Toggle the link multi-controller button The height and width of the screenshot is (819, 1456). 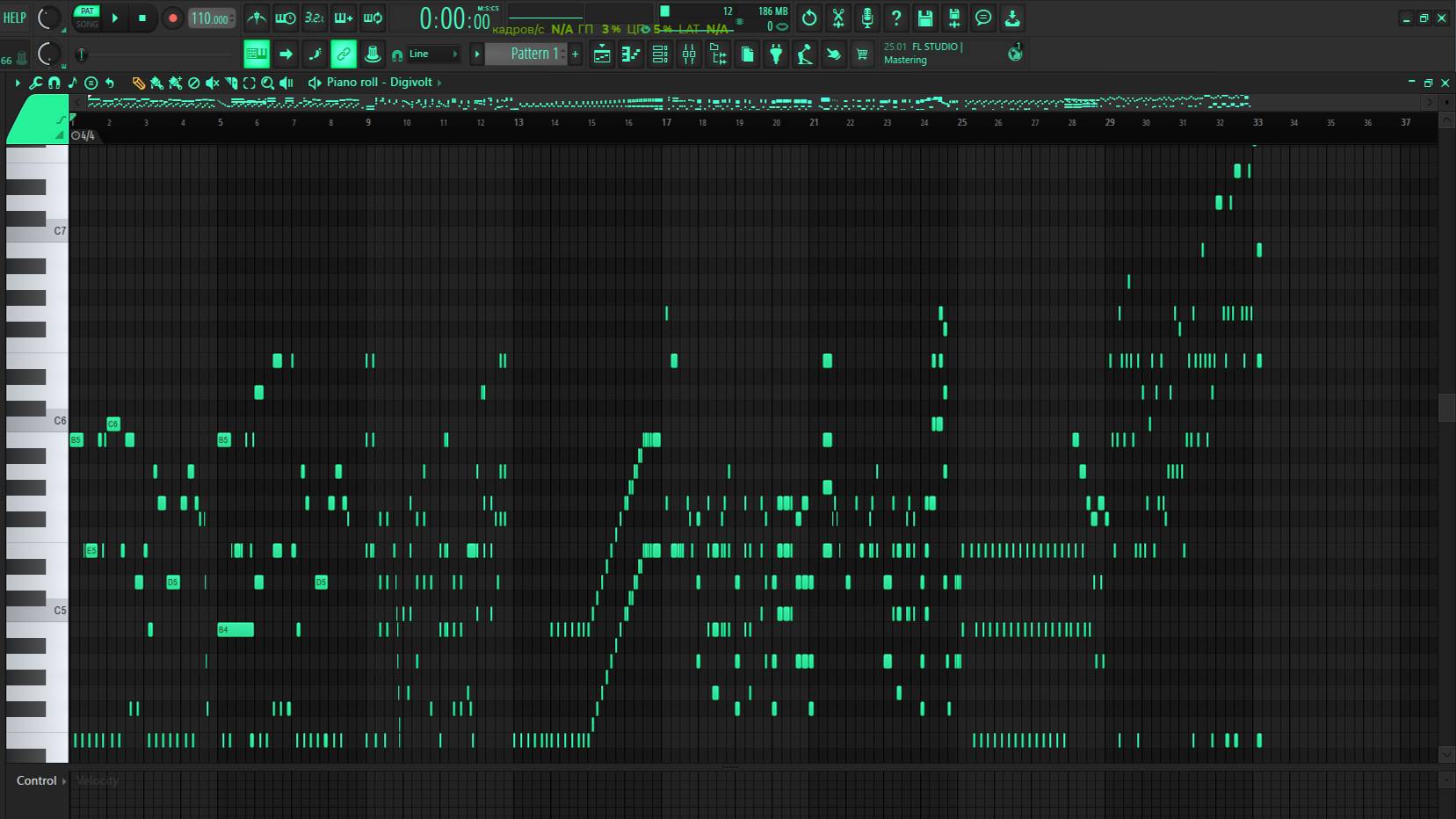(x=344, y=54)
